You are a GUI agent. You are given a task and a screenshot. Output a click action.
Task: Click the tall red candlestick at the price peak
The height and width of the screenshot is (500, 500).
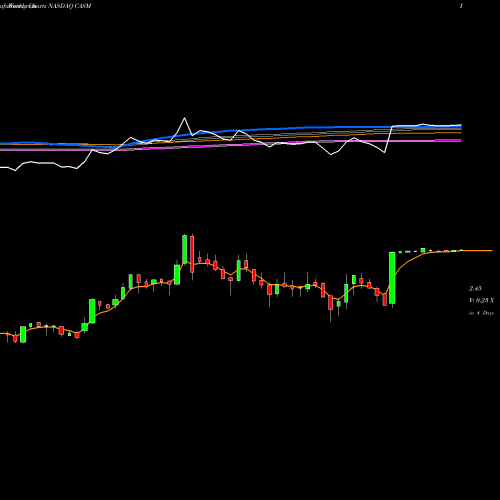192,254
